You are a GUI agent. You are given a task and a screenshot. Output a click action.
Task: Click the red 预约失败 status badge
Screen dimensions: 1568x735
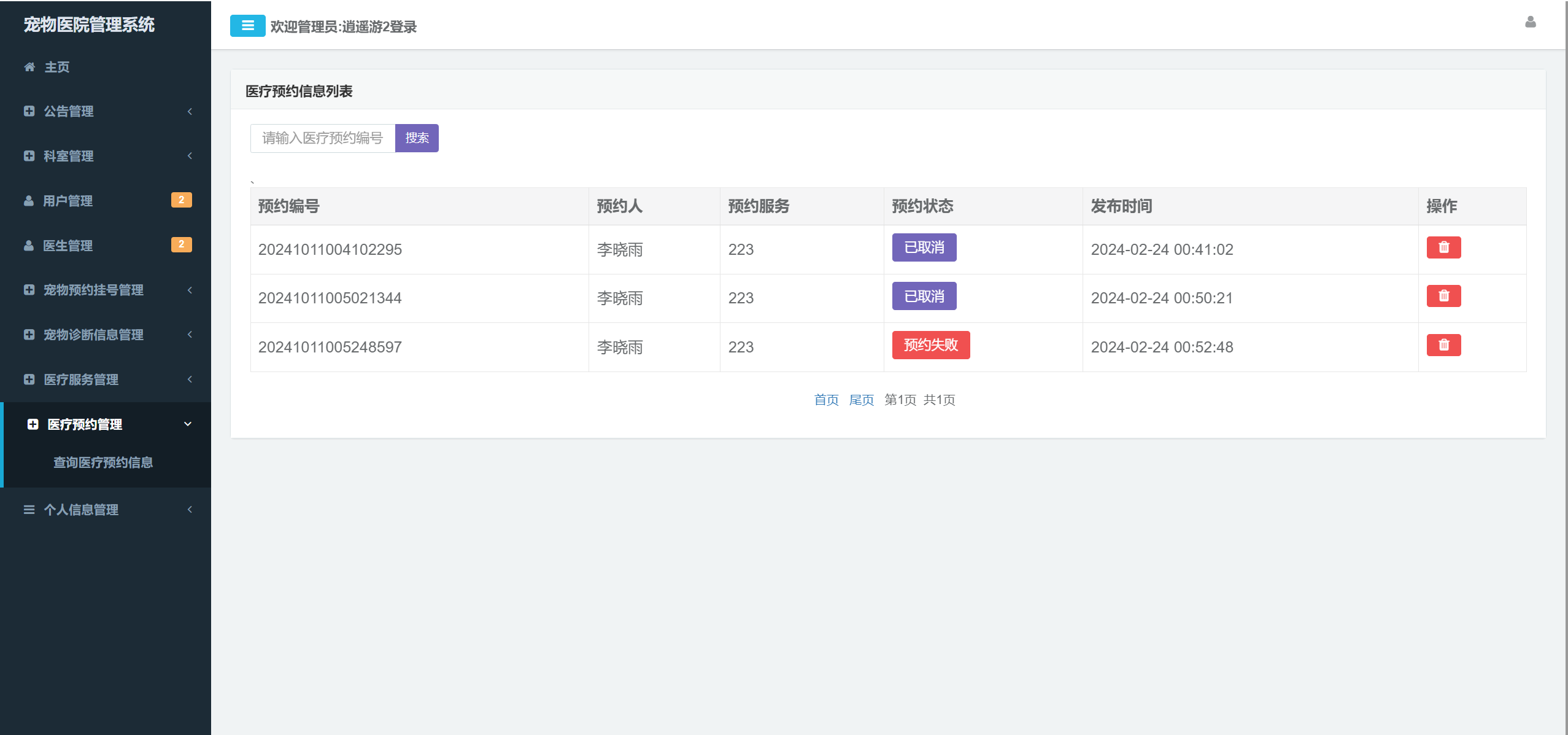(930, 345)
